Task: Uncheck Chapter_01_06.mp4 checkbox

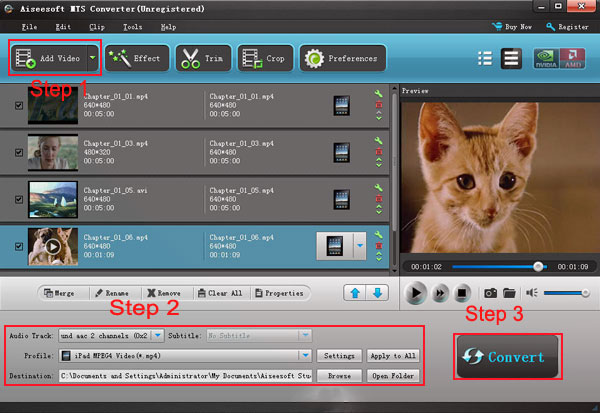Action: (19, 246)
